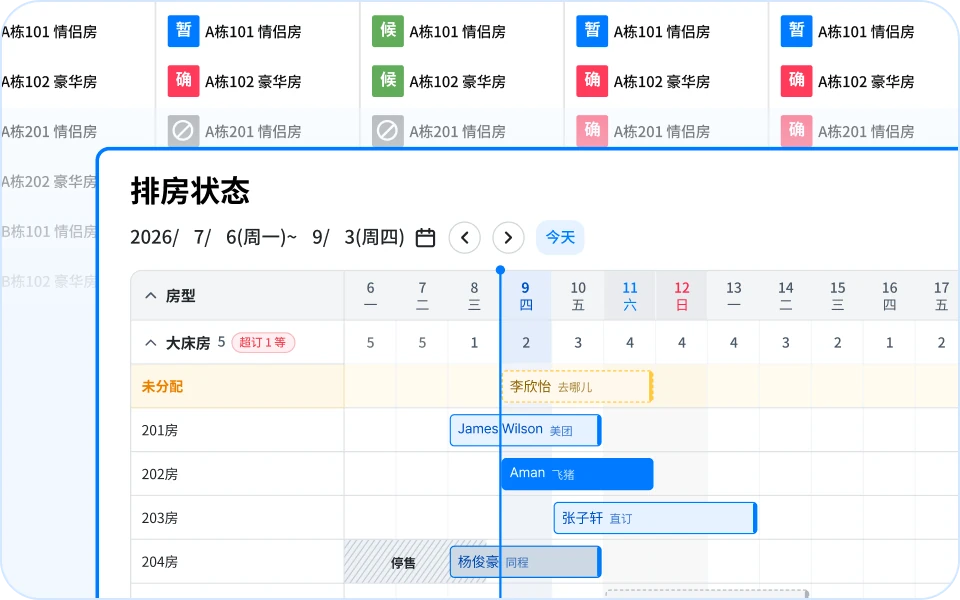The image size is (960, 600).
Task: Click red 确 icon in second column A栋102
Action: pos(184,81)
